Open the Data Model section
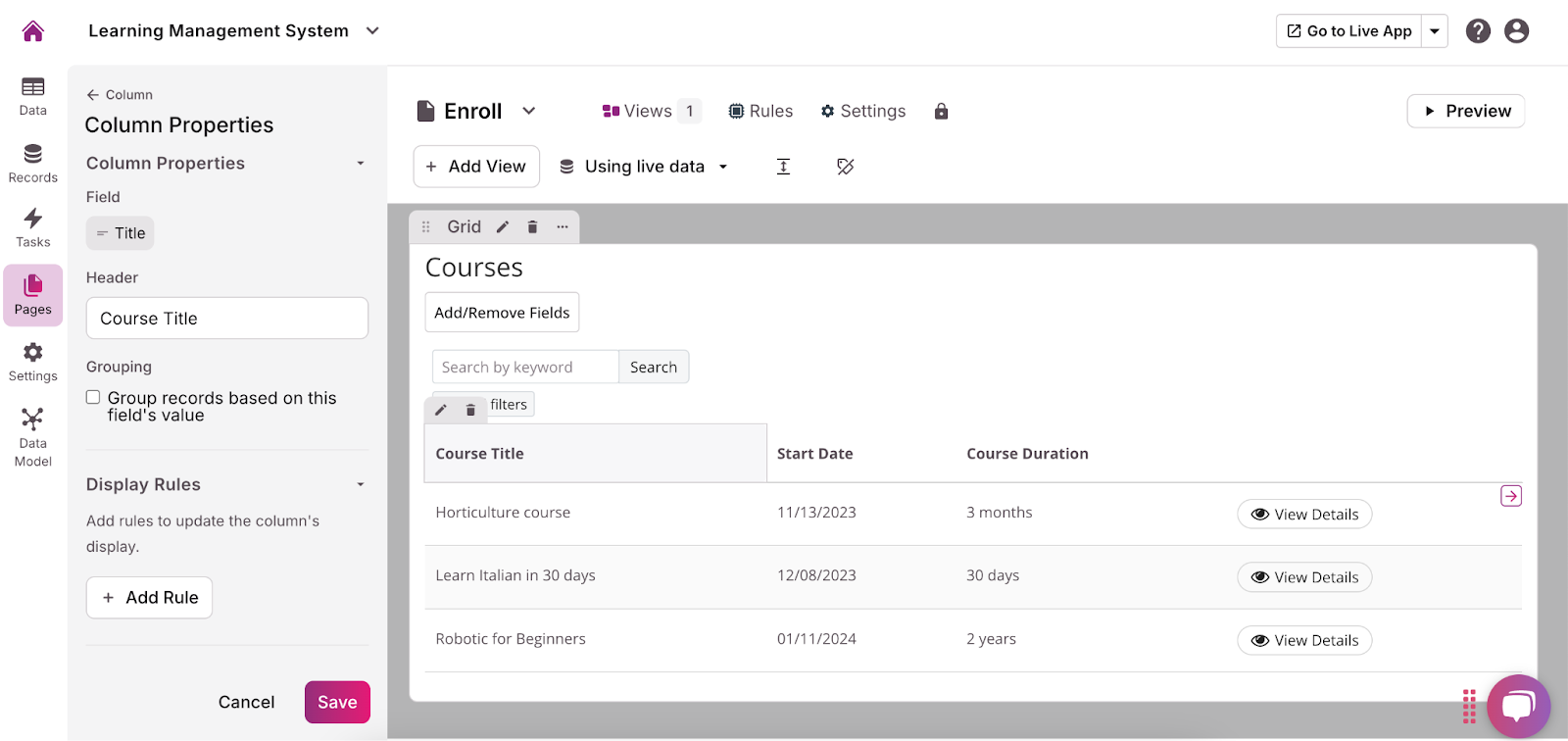This screenshot has height=741, width=1568. click(x=33, y=437)
